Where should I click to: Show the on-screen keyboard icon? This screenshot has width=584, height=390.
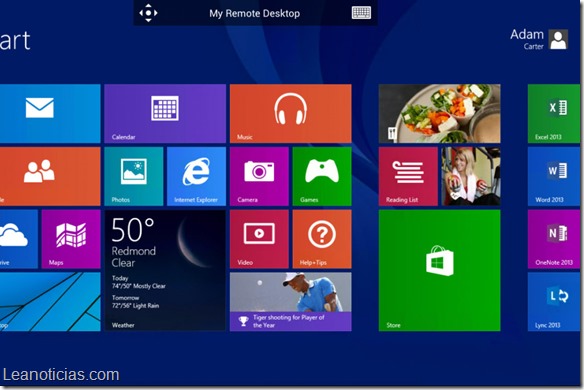pos(361,13)
